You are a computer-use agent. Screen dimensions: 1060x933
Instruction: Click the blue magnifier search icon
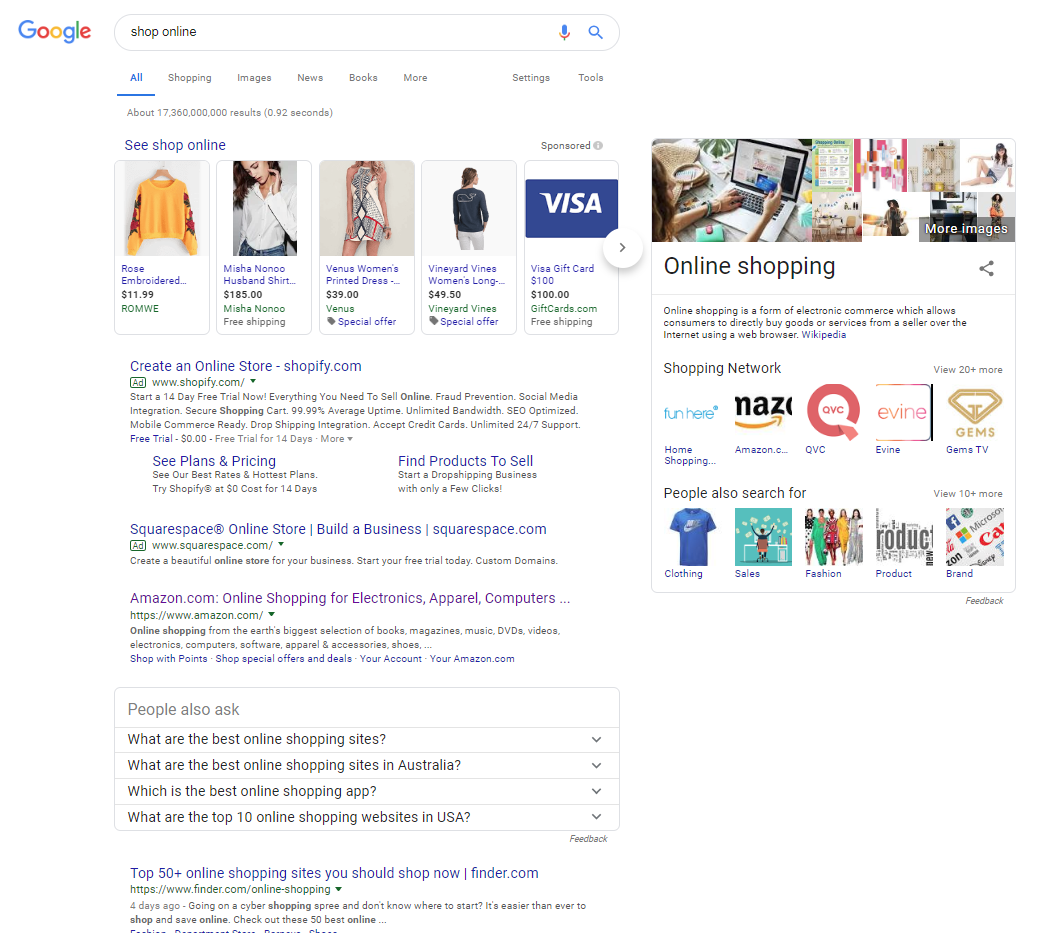596,32
